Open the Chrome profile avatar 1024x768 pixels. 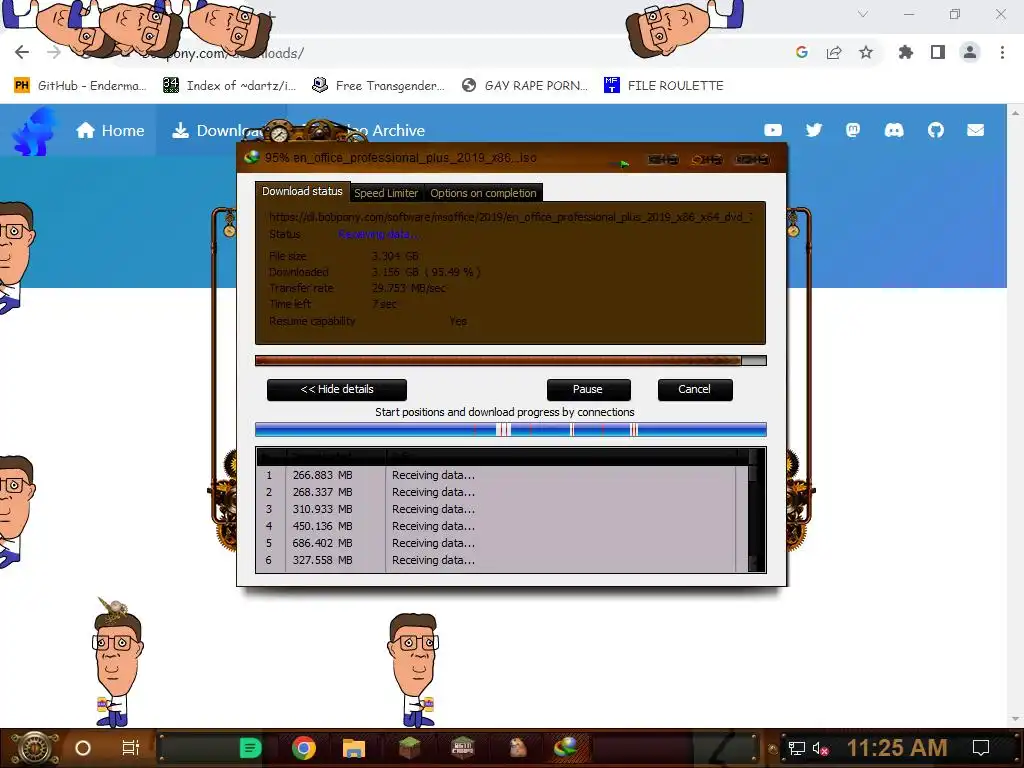click(x=970, y=52)
